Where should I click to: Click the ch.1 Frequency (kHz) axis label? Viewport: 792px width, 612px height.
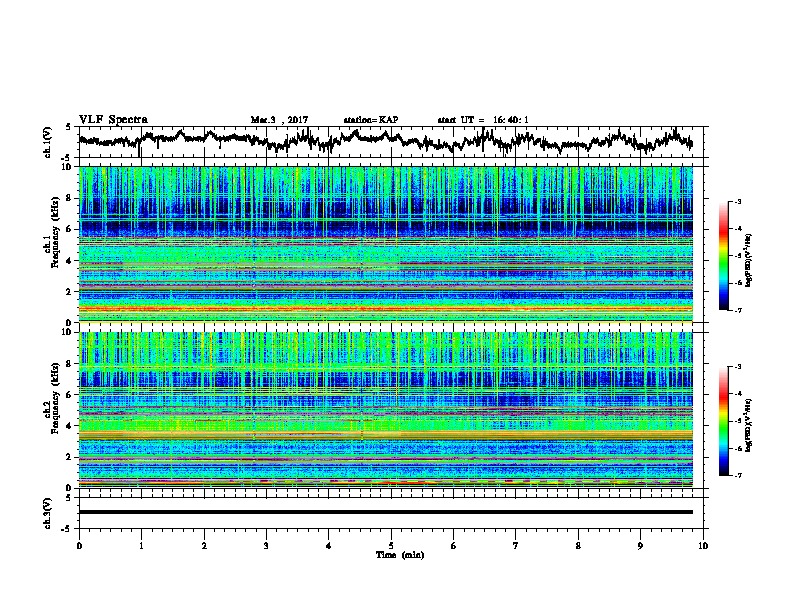point(51,232)
